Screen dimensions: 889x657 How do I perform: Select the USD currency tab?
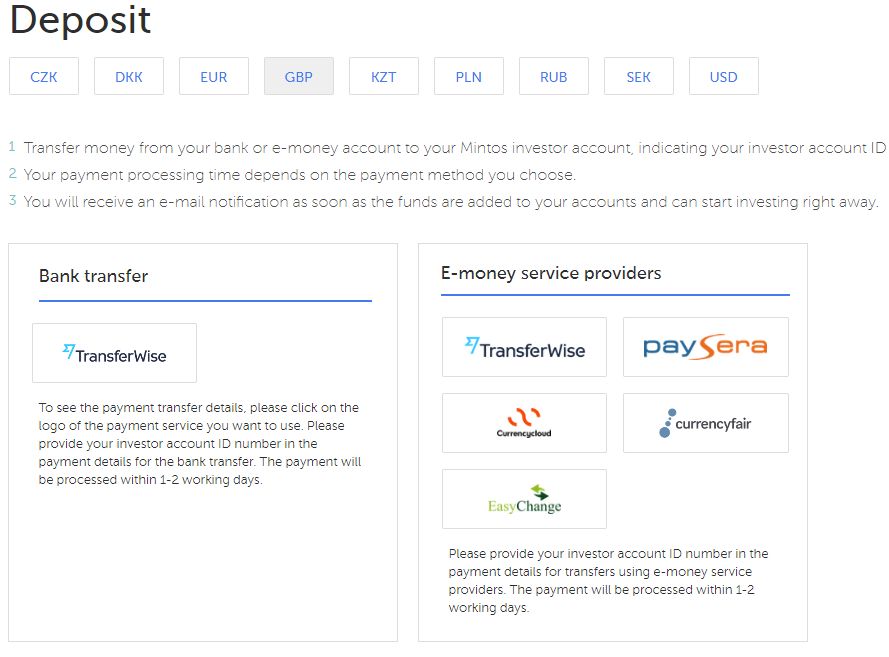pos(724,76)
